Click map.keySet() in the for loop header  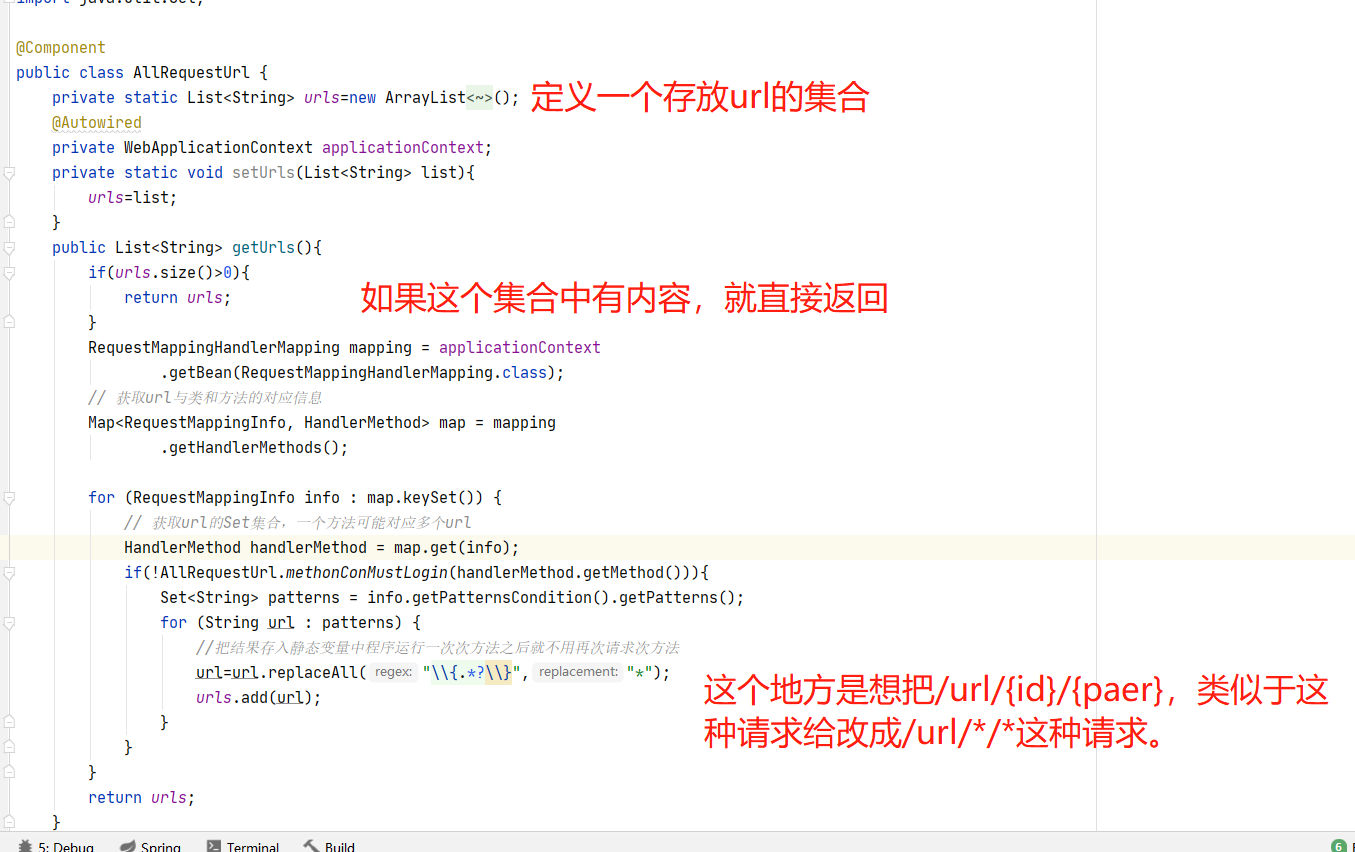(425, 498)
